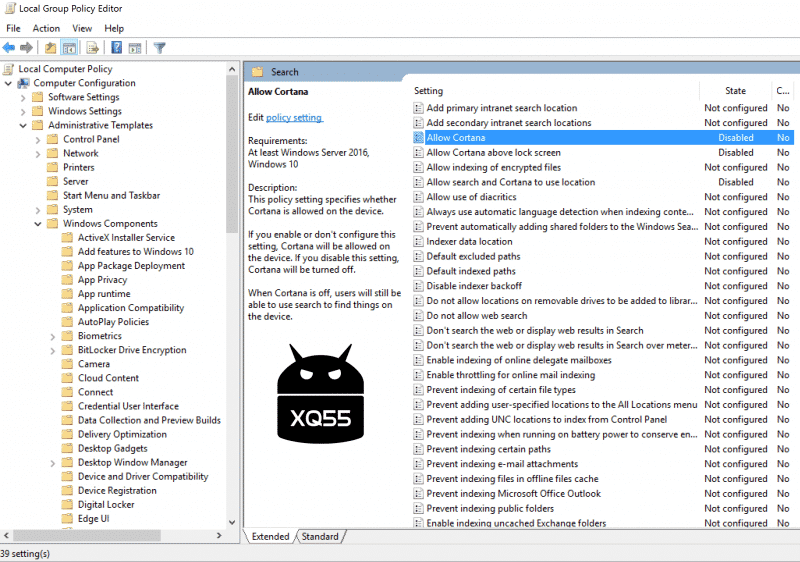Click the Back arrow in toolbar
The image size is (800, 562).
(x=9, y=47)
